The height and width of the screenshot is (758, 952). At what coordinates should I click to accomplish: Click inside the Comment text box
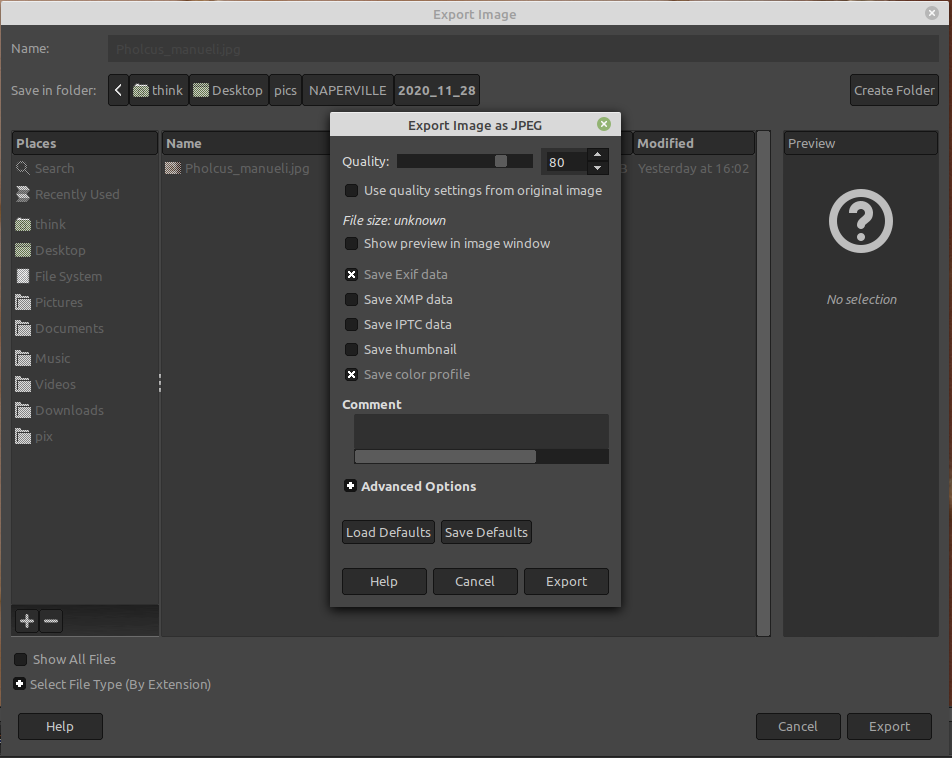click(481, 432)
